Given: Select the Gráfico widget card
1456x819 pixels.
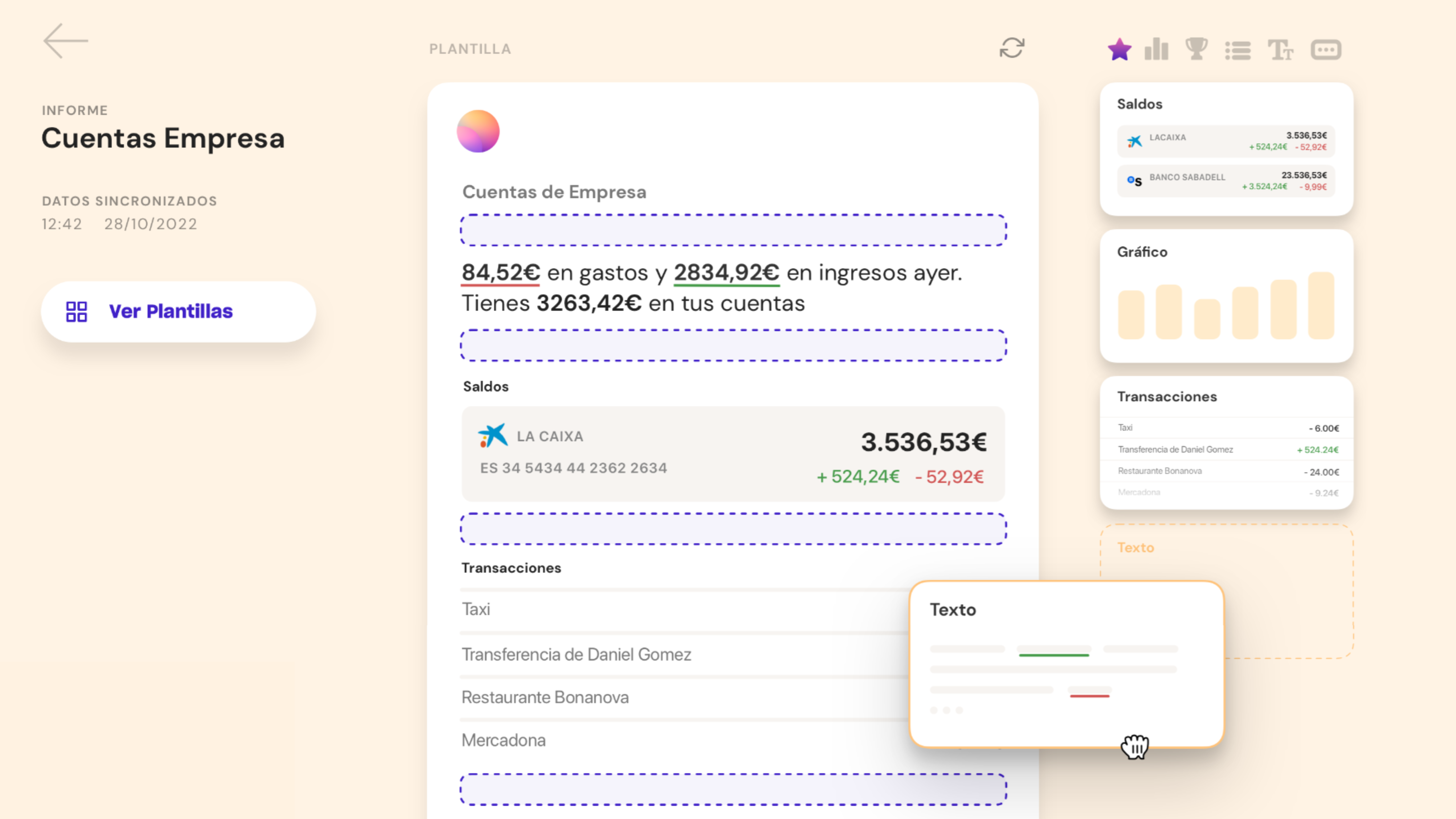Looking at the screenshot, I should (1226, 296).
